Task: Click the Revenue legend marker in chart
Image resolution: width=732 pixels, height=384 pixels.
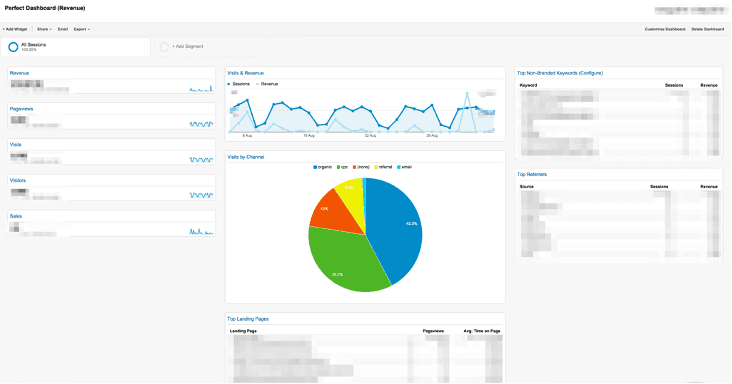Action: (257, 84)
